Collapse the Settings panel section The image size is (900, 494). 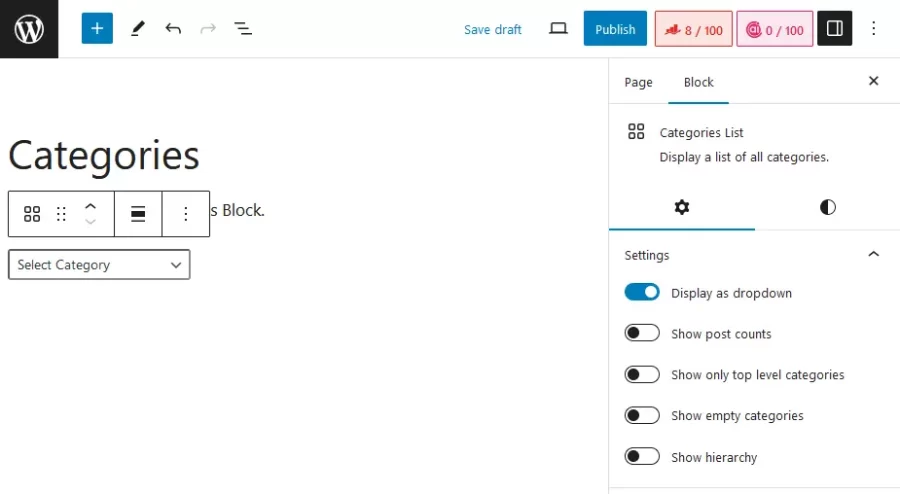[x=873, y=254]
